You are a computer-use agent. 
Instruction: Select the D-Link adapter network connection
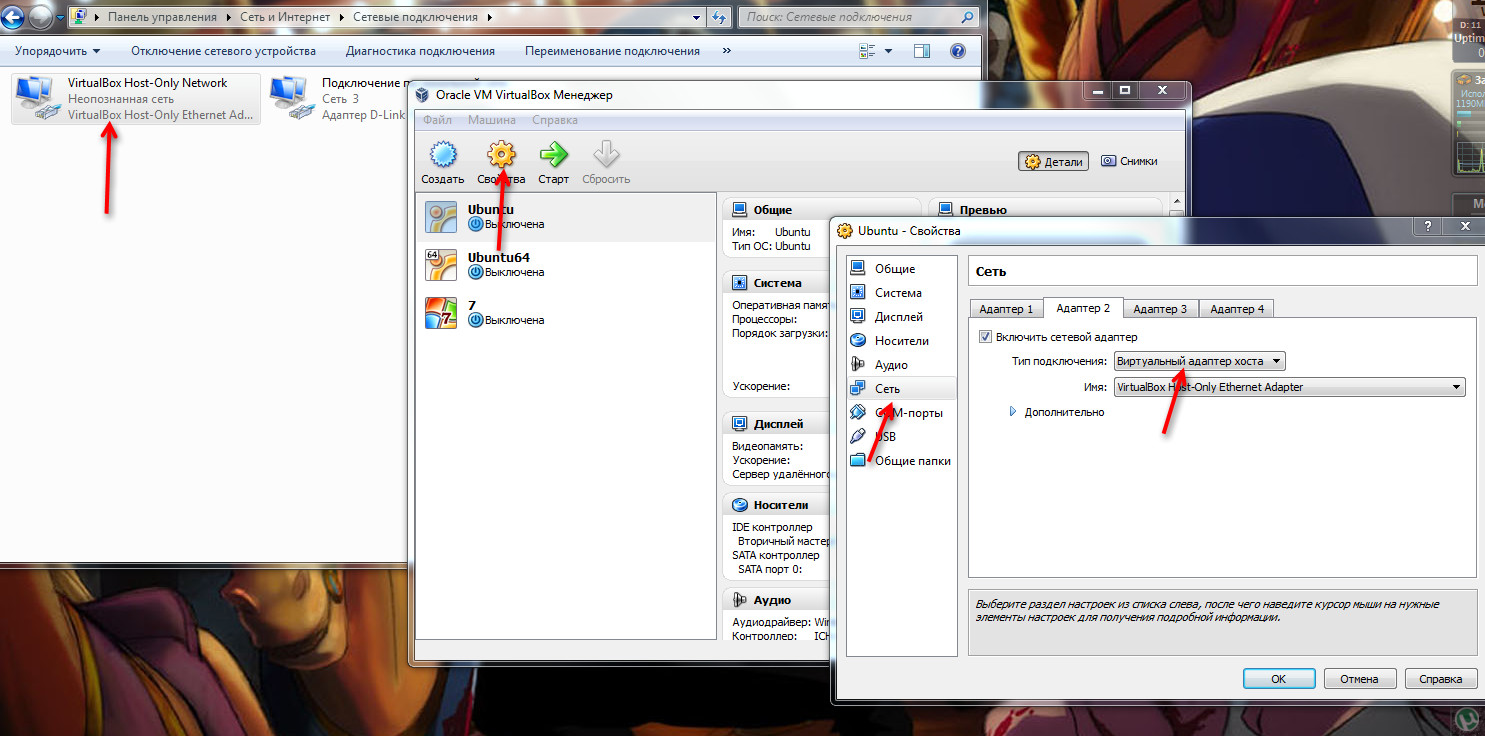(338, 99)
